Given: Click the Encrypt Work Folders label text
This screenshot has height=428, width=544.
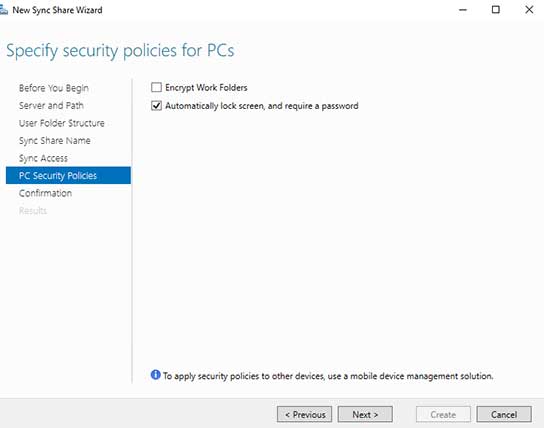Looking at the screenshot, I should coord(206,87).
